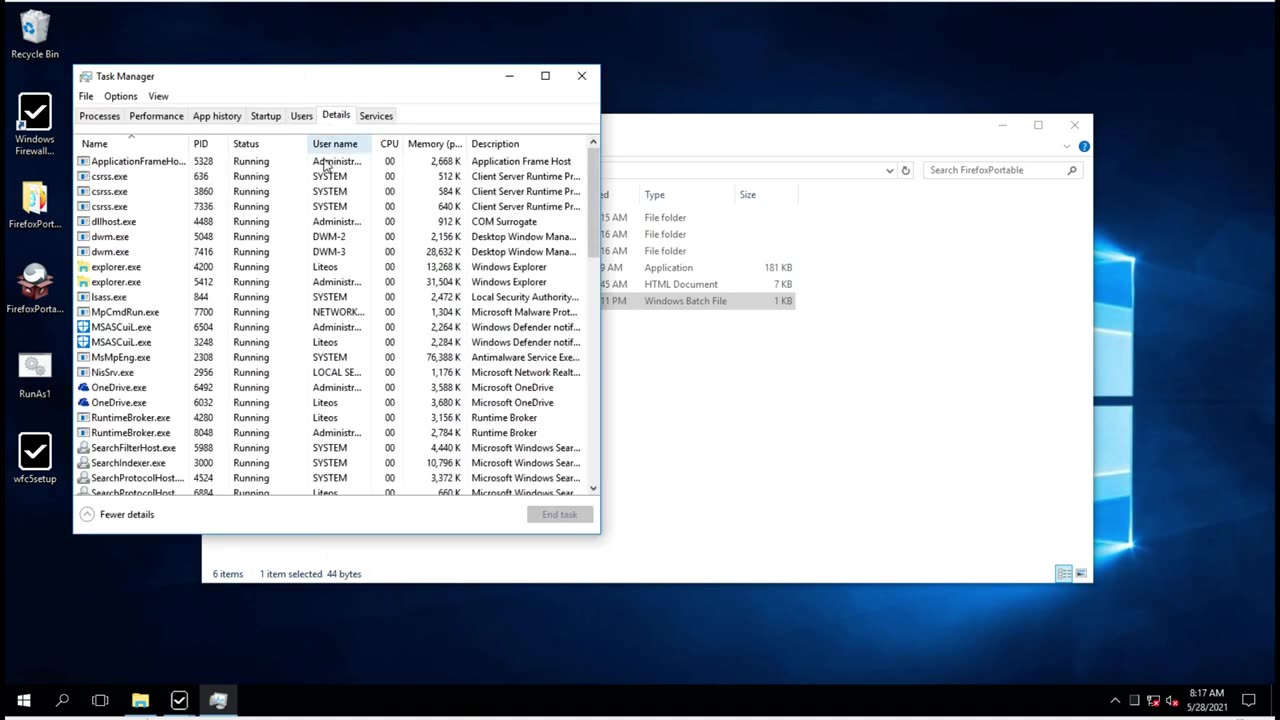
Task: Click the SearchIndexer.exe process icon
Action: 84,463
